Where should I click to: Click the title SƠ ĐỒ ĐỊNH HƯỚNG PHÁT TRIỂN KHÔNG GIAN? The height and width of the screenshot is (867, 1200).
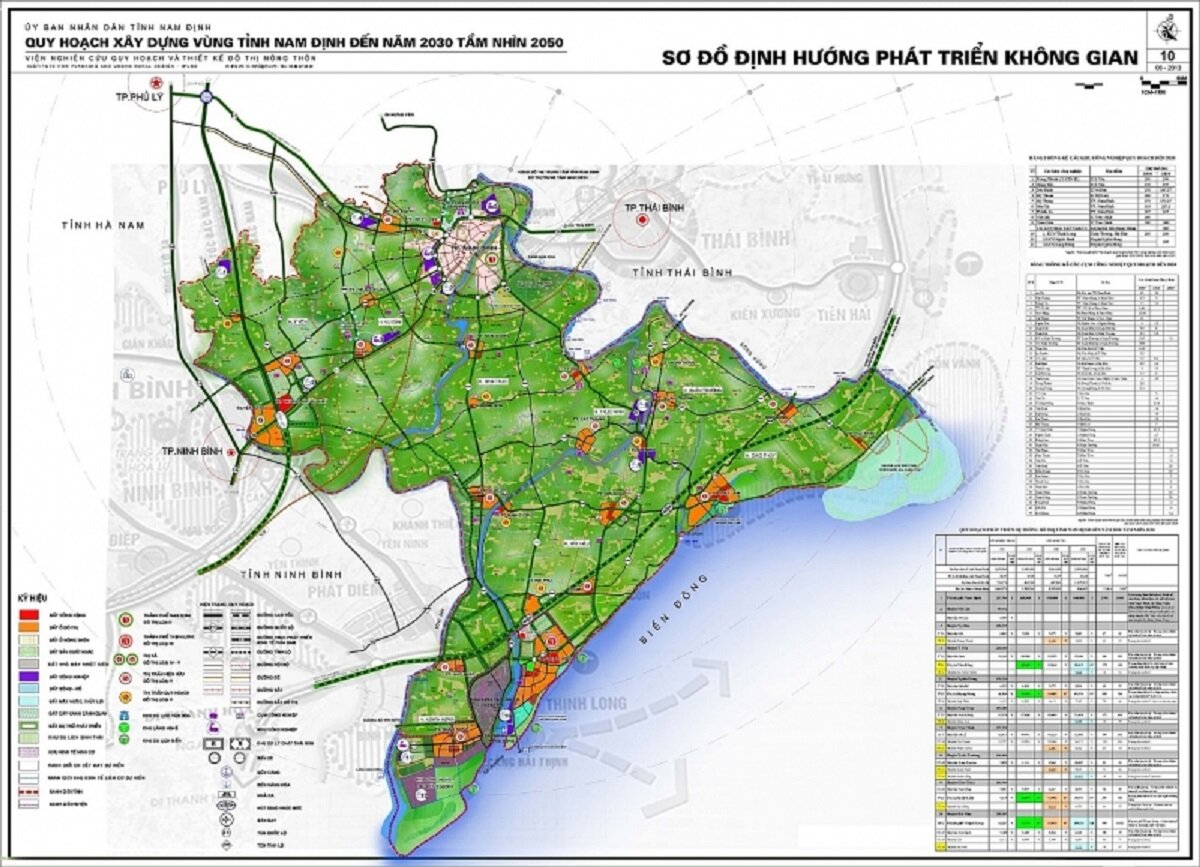click(x=900, y=58)
